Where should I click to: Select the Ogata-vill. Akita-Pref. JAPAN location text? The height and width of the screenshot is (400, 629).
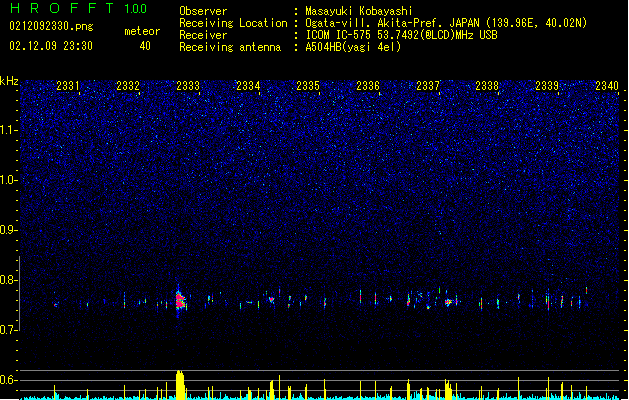coord(446,23)
